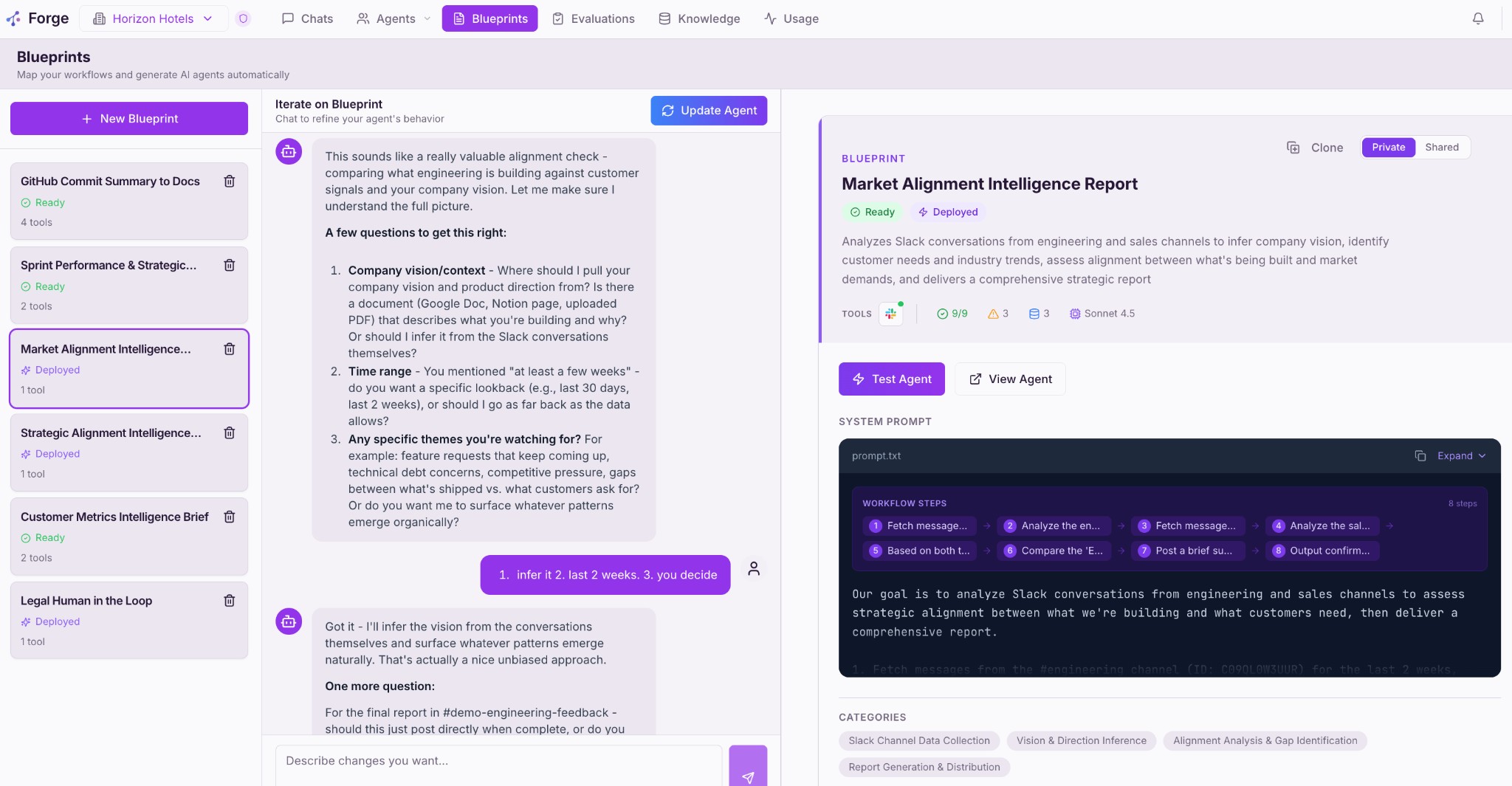Delete the Customer Metrics Intelligence Brief

(x=230, y=517)
